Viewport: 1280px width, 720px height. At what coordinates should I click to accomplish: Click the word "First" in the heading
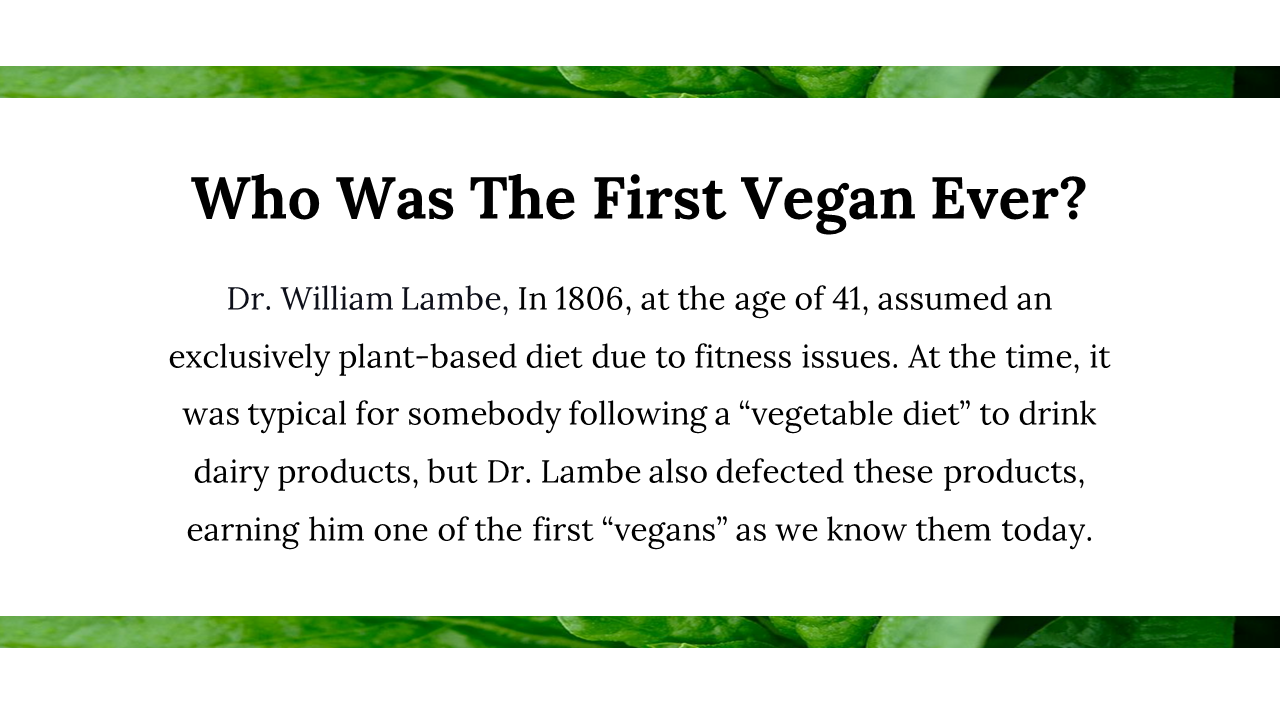657,199
